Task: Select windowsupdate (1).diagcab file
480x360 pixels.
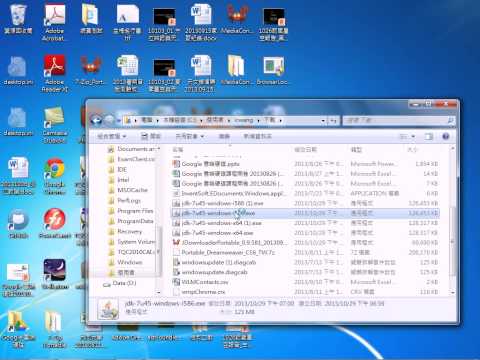Action: pos(305,262)
